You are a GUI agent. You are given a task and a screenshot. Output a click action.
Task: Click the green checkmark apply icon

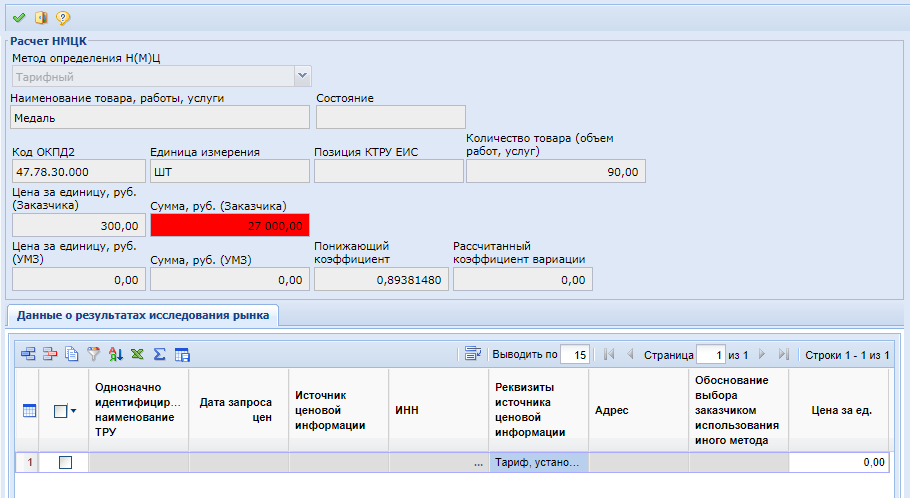pos(19,18)
